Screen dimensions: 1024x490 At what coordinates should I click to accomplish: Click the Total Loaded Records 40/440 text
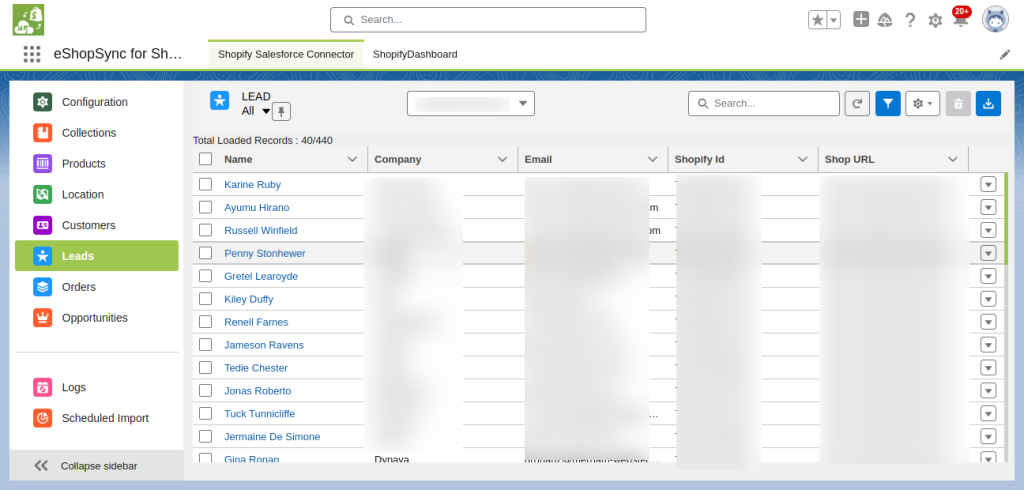click(263, 140)
